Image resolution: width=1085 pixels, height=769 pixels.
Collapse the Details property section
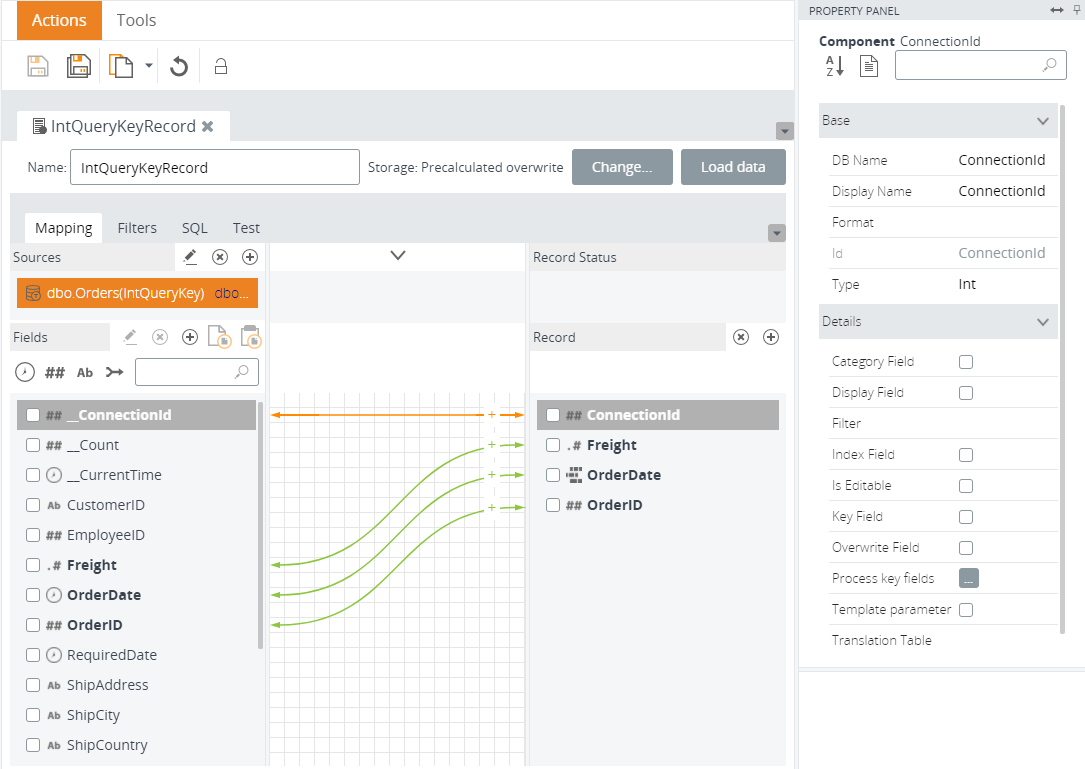pos(1043,321)
